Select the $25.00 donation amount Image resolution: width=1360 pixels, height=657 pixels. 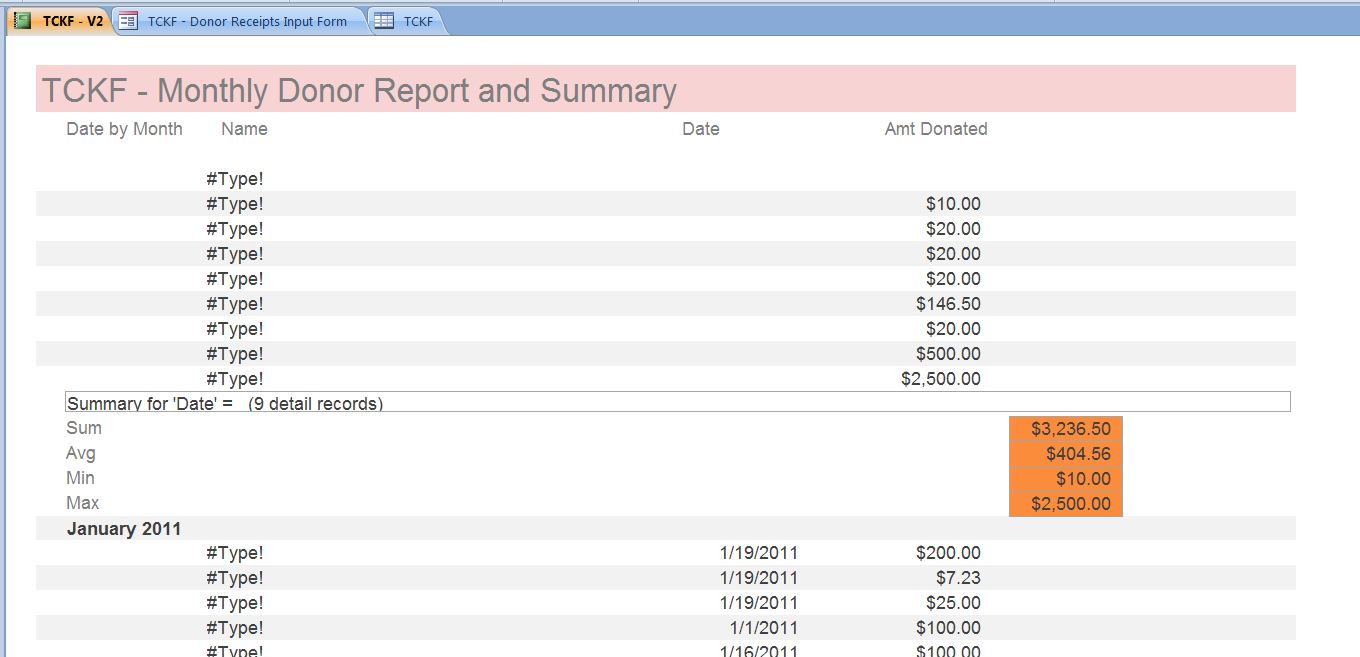(x=953, y=603)
